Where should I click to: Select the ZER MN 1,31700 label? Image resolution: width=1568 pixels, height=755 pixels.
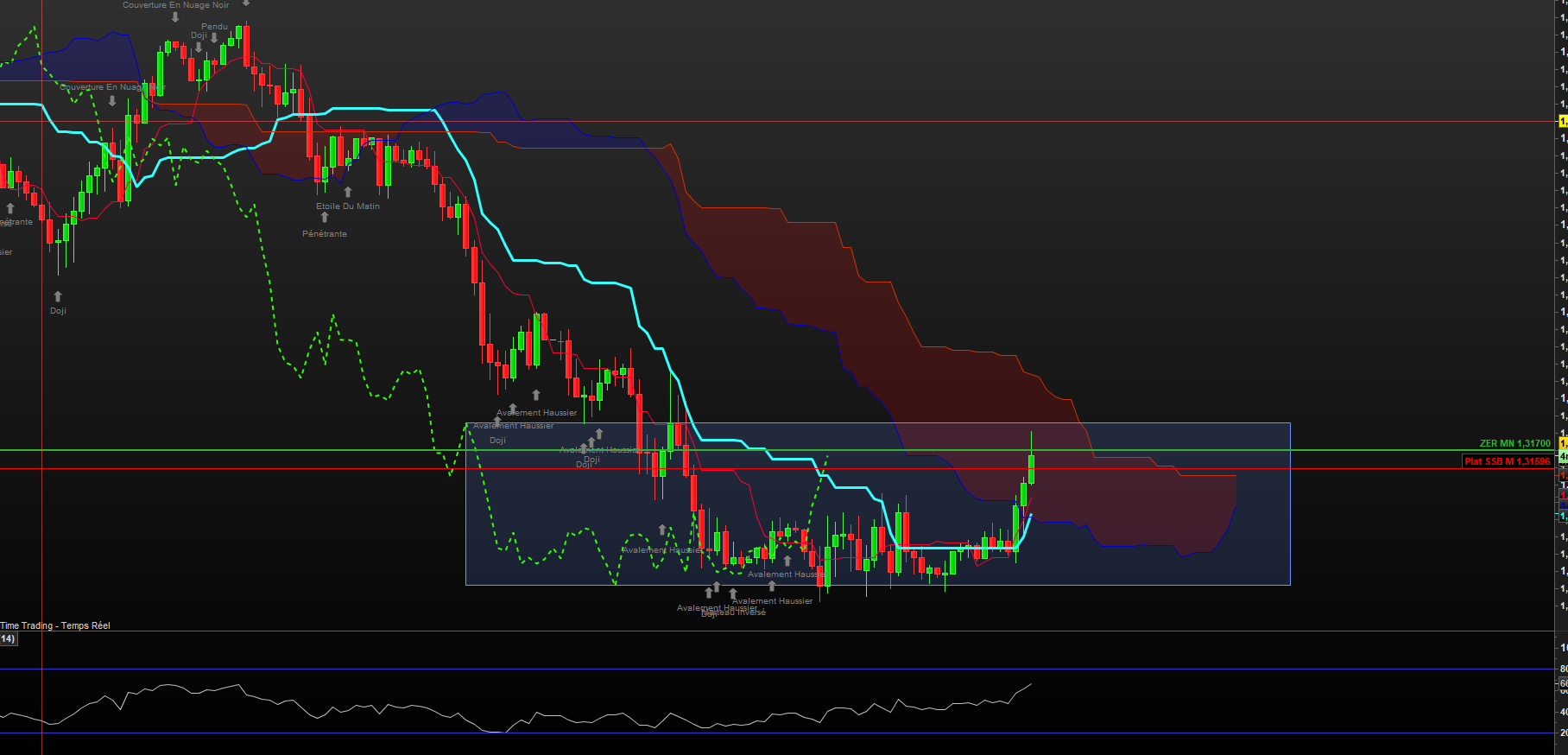(1514, 443)
